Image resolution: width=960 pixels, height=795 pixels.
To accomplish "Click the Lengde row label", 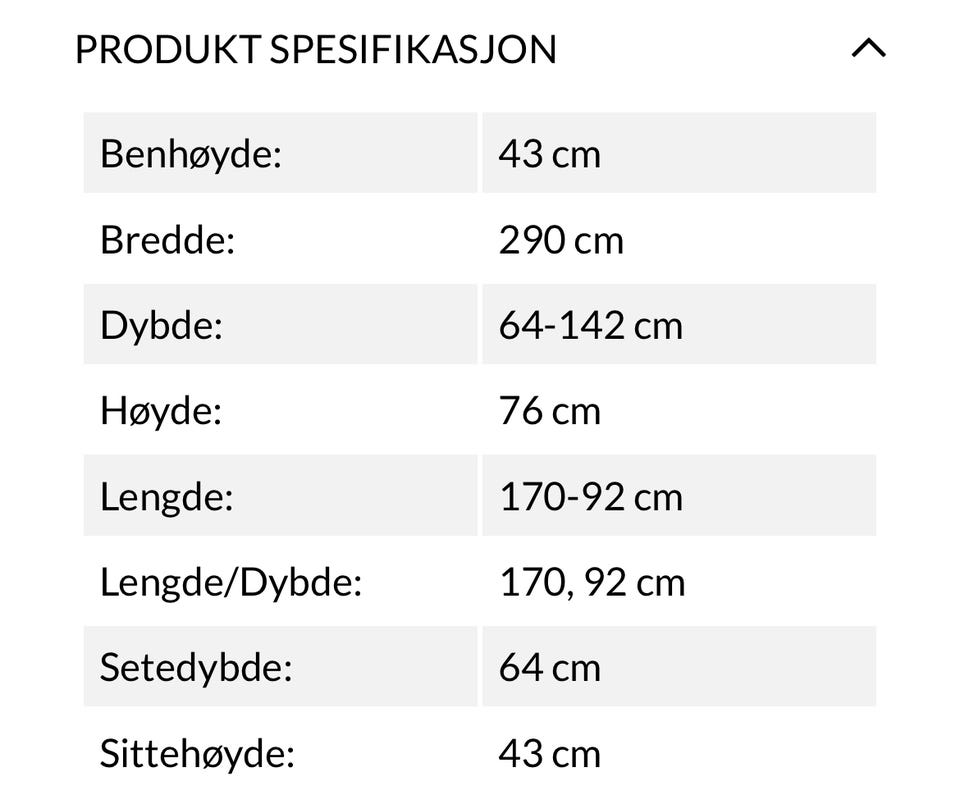I will coord(166,497).
